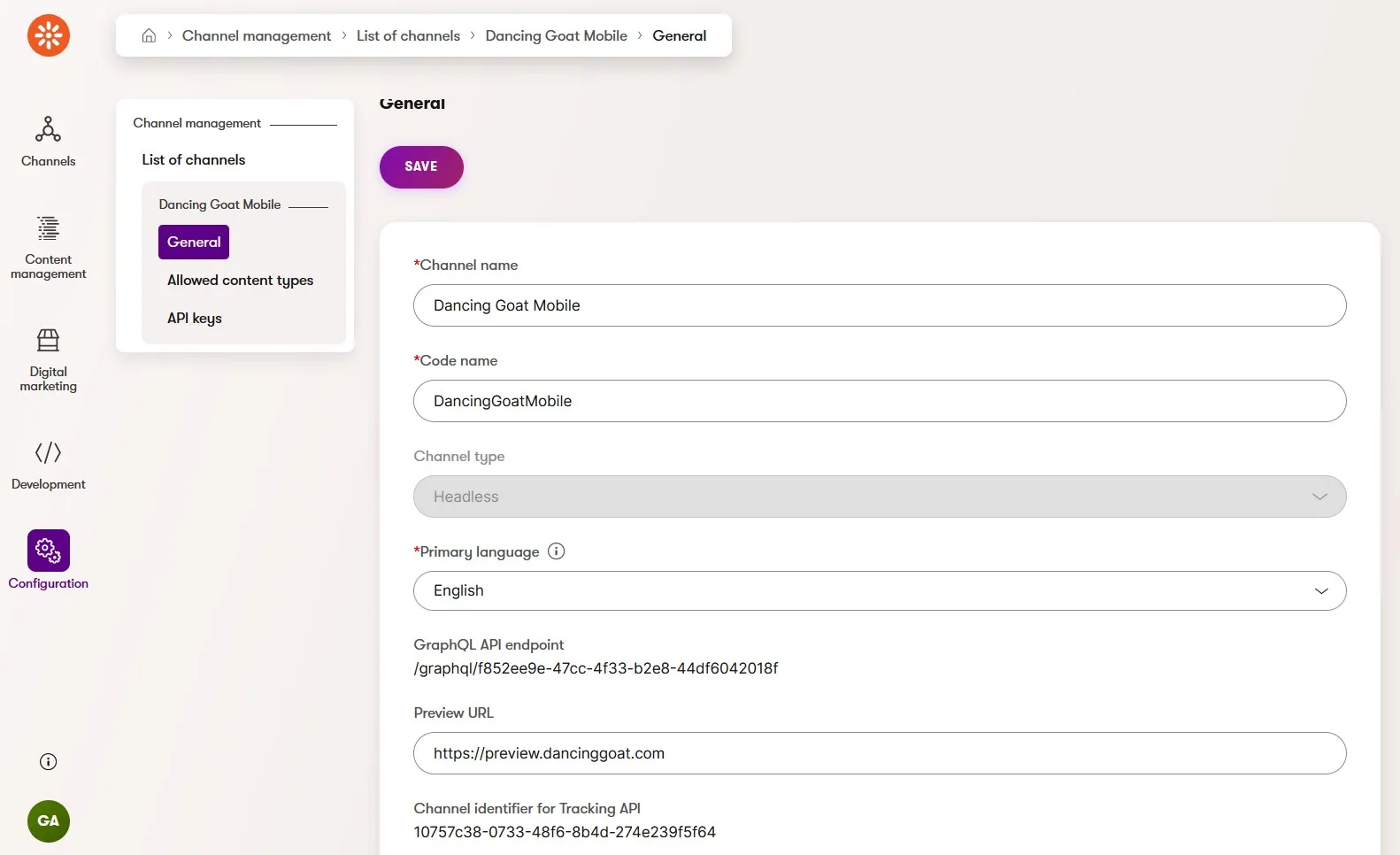Image resolution: width=1400 pixels, height=855 pixels.
Task: Open the Primary language English dropdown
Action: click(x=880, y=590)
